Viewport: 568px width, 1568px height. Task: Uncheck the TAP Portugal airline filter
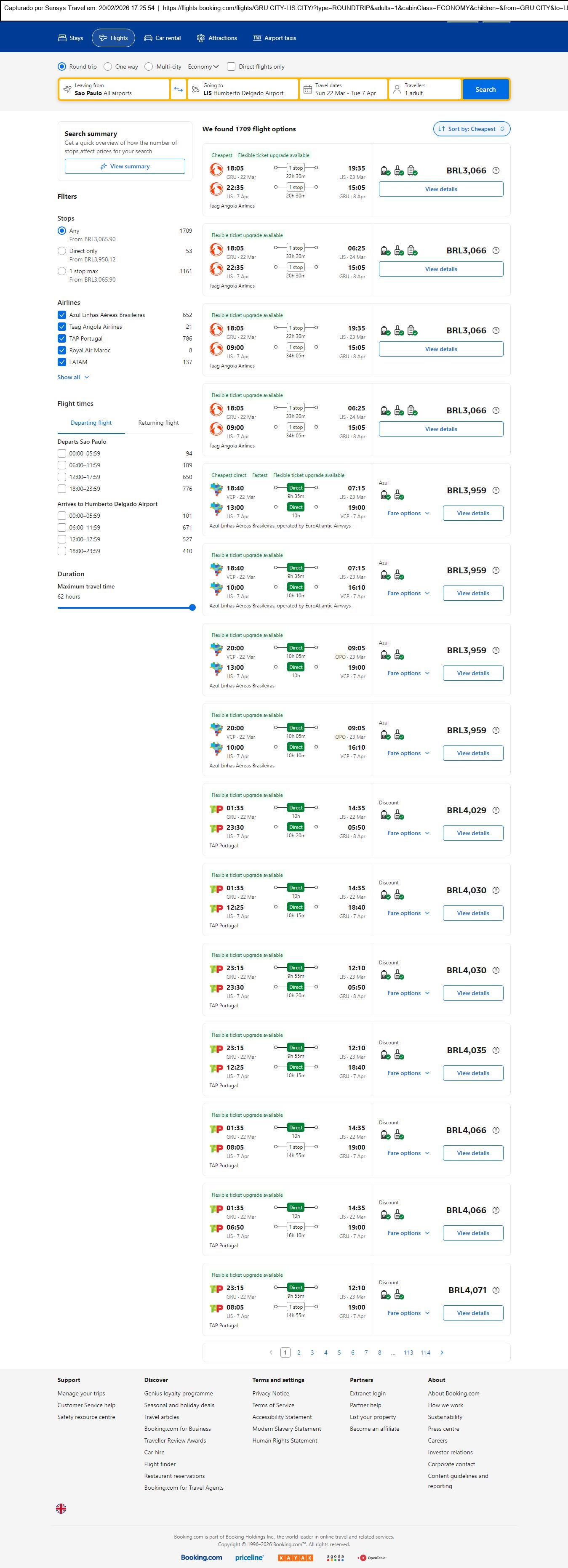tap(61, 338)
